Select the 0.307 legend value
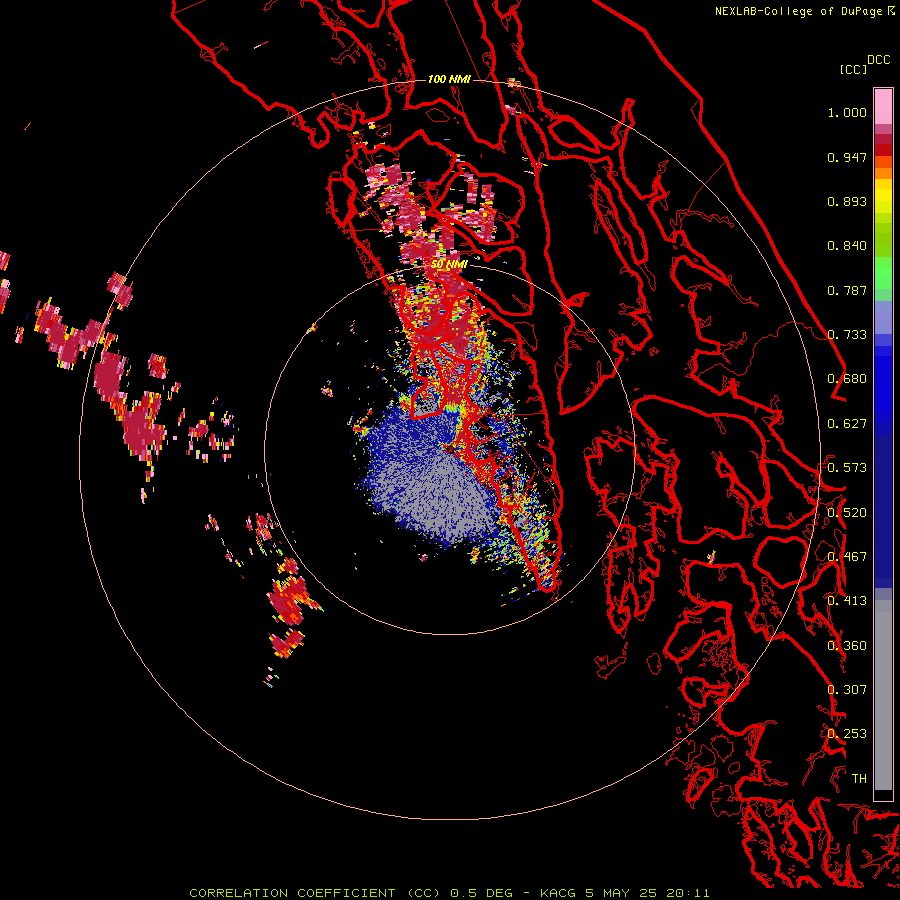 click(847, 690)
